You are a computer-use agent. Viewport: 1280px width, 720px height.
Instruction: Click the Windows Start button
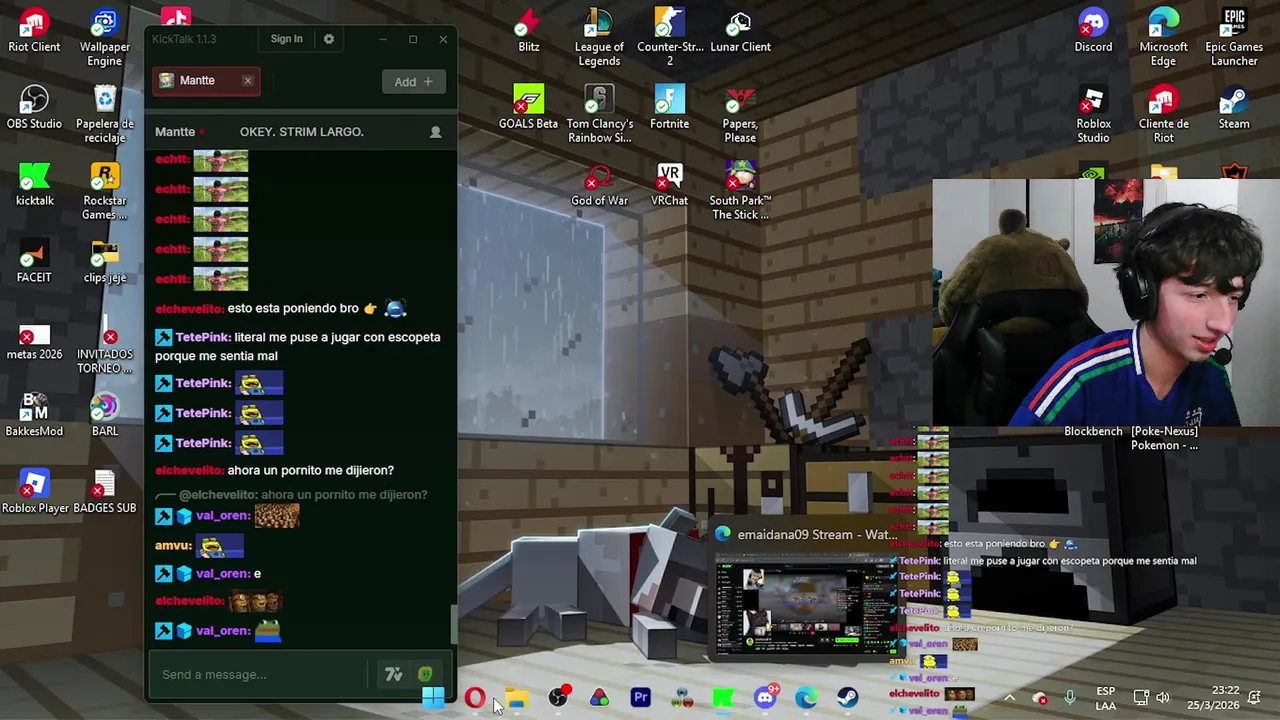point(433,698)
